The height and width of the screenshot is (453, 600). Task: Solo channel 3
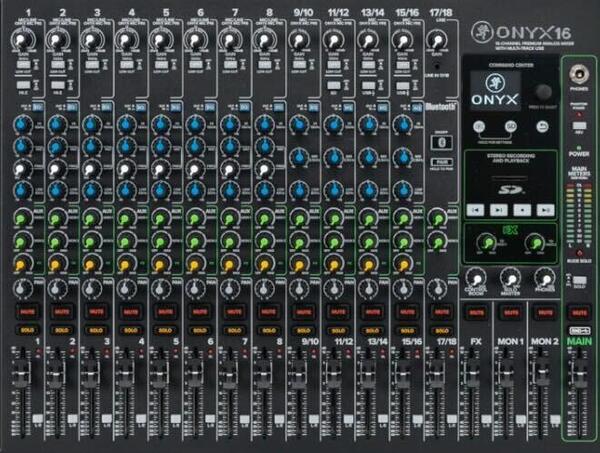96,330
